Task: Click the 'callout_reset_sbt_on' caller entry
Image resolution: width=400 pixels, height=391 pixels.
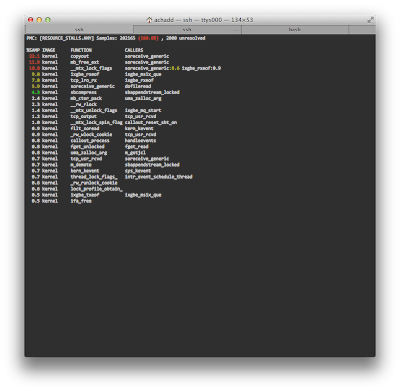Action: click(151, 122)
